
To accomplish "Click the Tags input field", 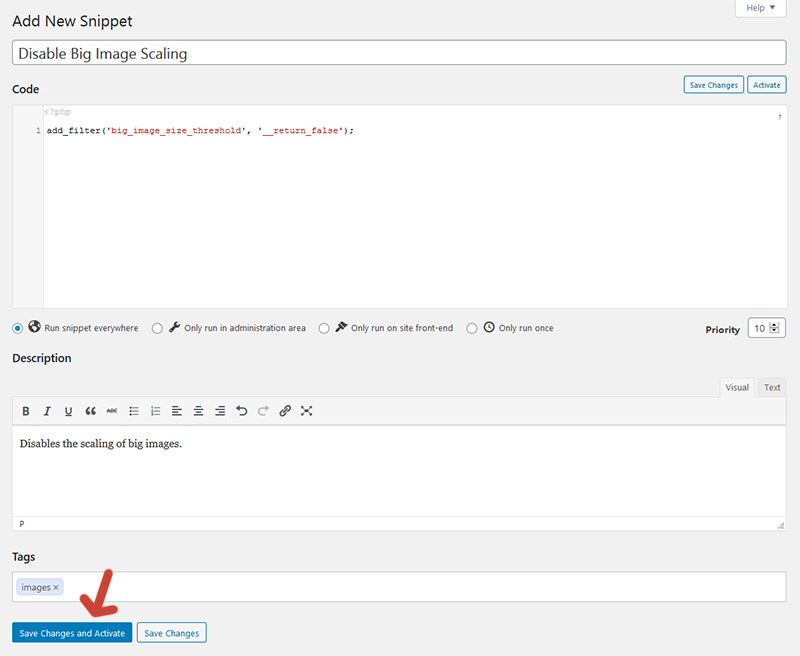I will [399, 587].
